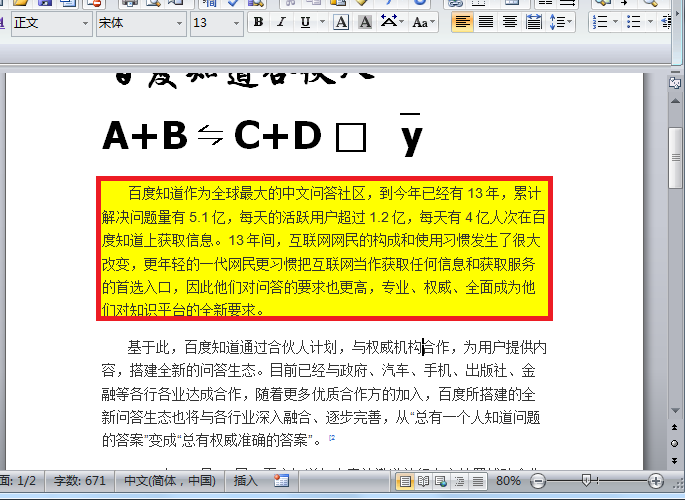Screen dimensions: 685x500
Task: Click the Aa change case icon
Action: (420, 22)
